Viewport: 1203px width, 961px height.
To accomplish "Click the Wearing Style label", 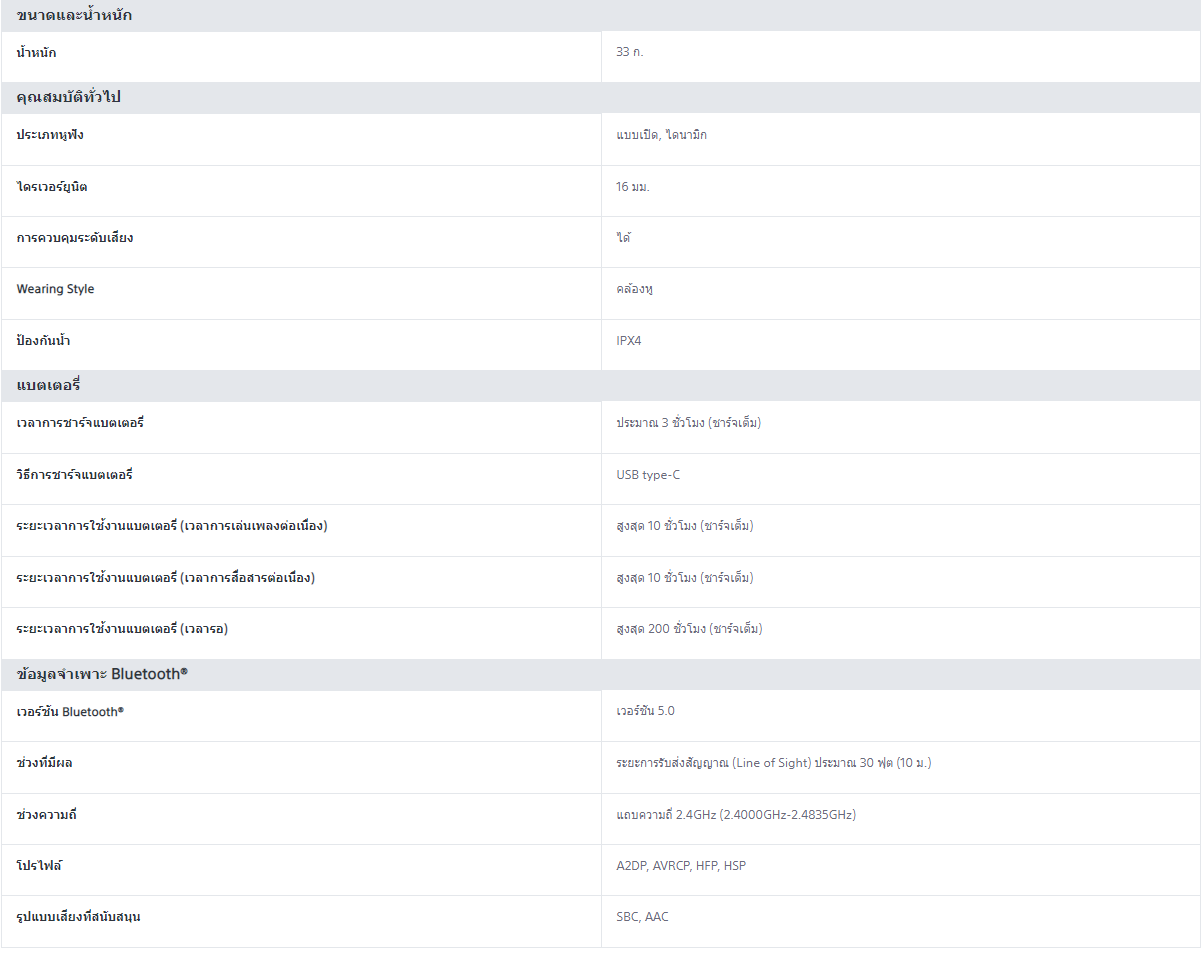I will [x=55, y=289].
